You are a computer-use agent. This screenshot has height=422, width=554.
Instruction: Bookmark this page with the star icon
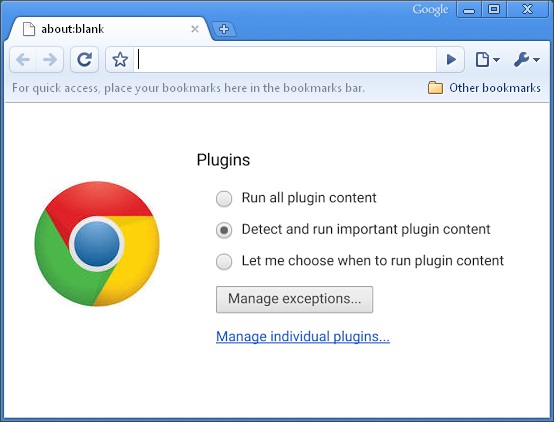click(120, 59)
